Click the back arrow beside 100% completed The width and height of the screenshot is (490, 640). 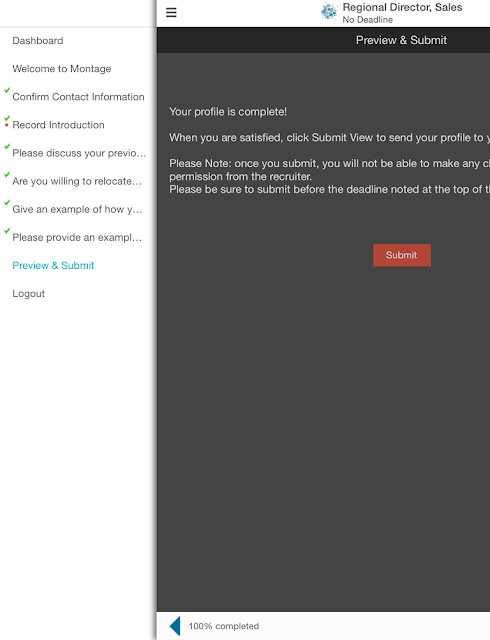tap(175, 626)
